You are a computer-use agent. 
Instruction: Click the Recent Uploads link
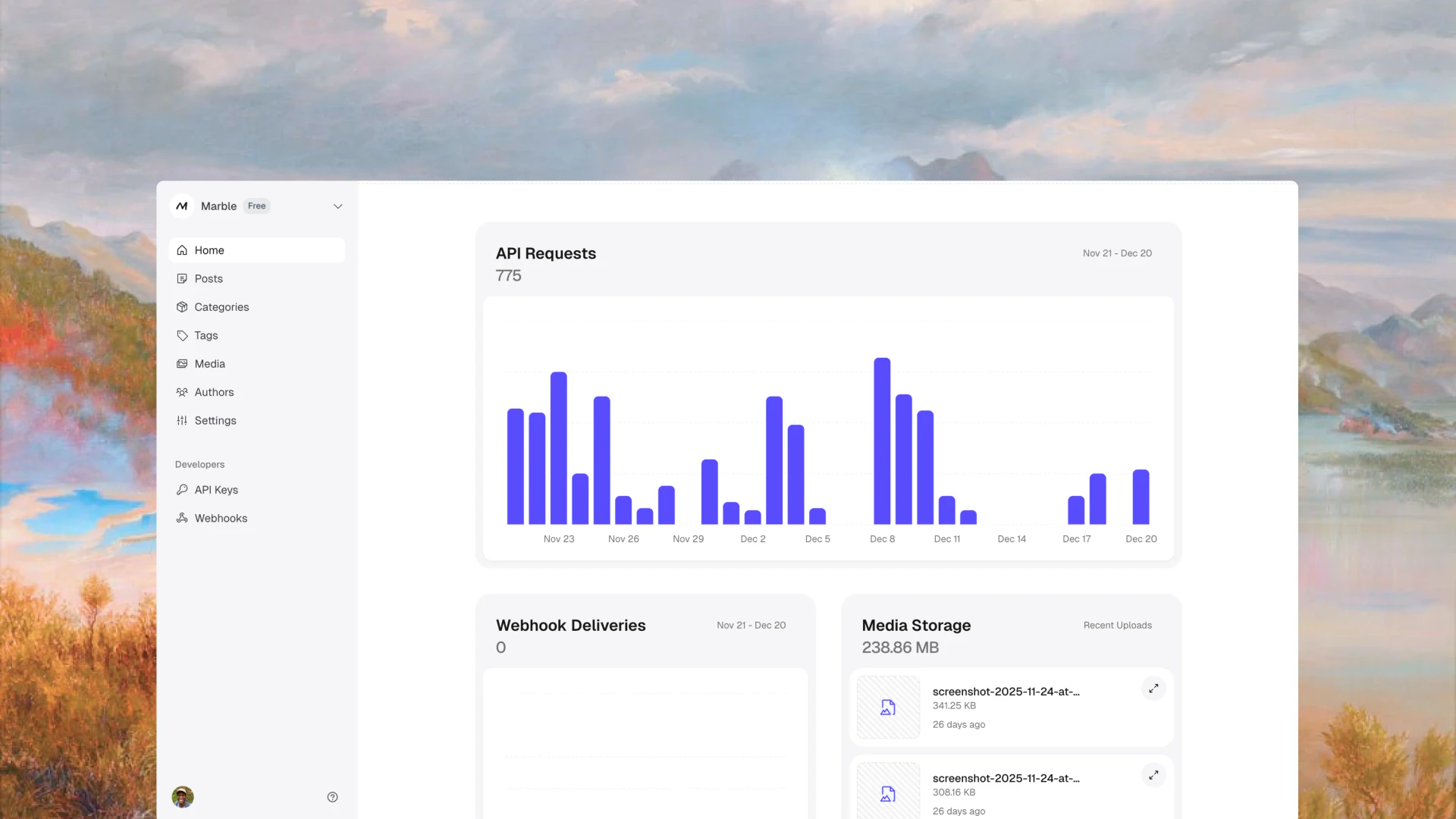(x=1117, y=625)
